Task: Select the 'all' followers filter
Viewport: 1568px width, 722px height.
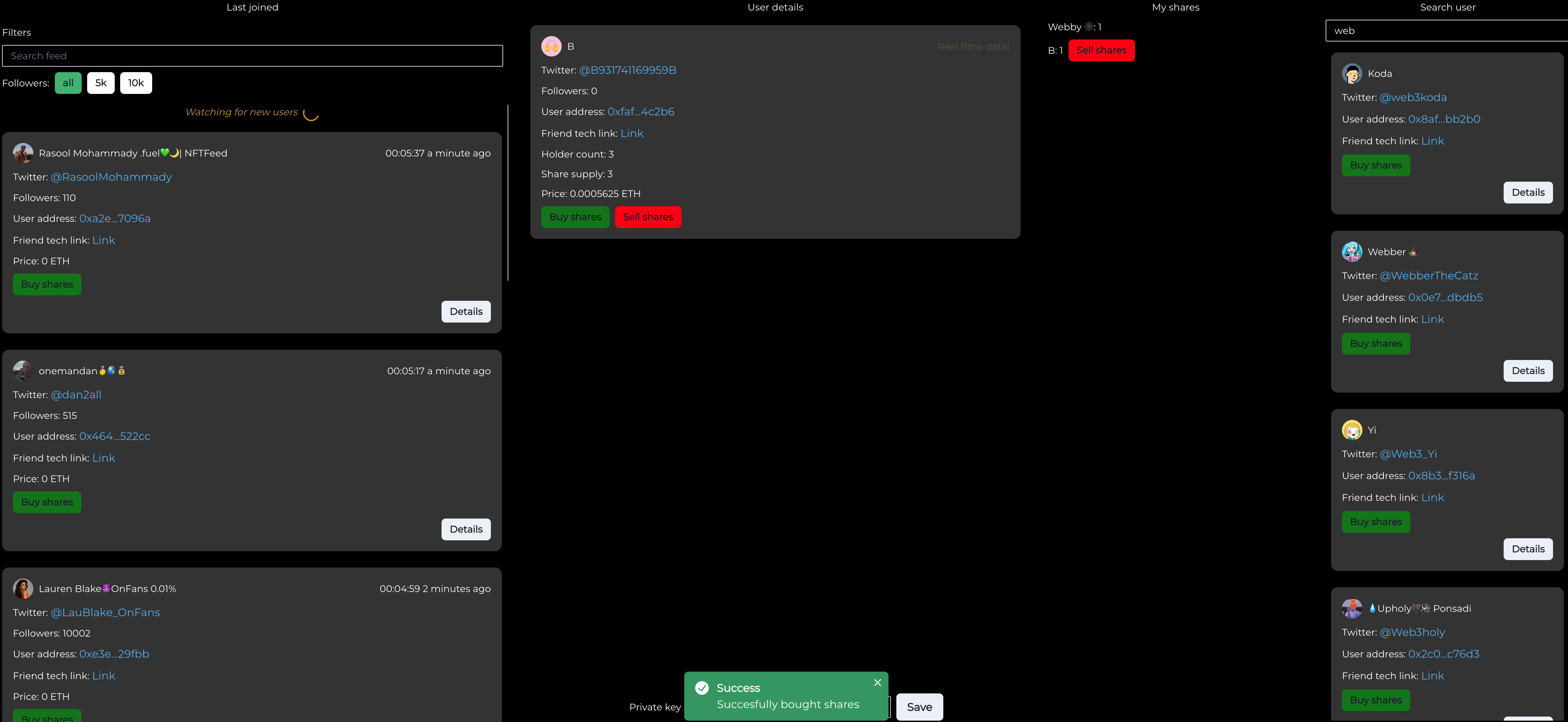Action: 68,83
